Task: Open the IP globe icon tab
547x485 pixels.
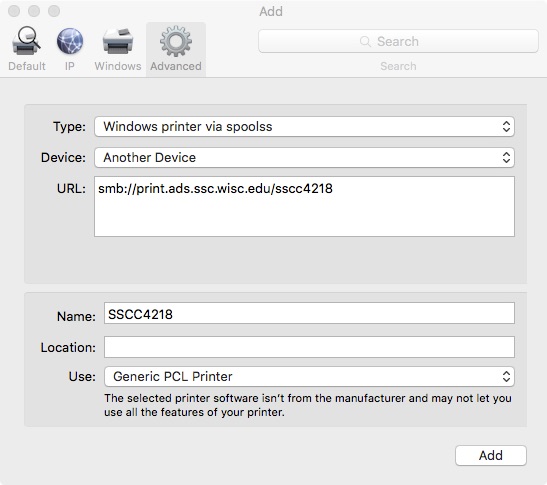Action: coord(70,41)
